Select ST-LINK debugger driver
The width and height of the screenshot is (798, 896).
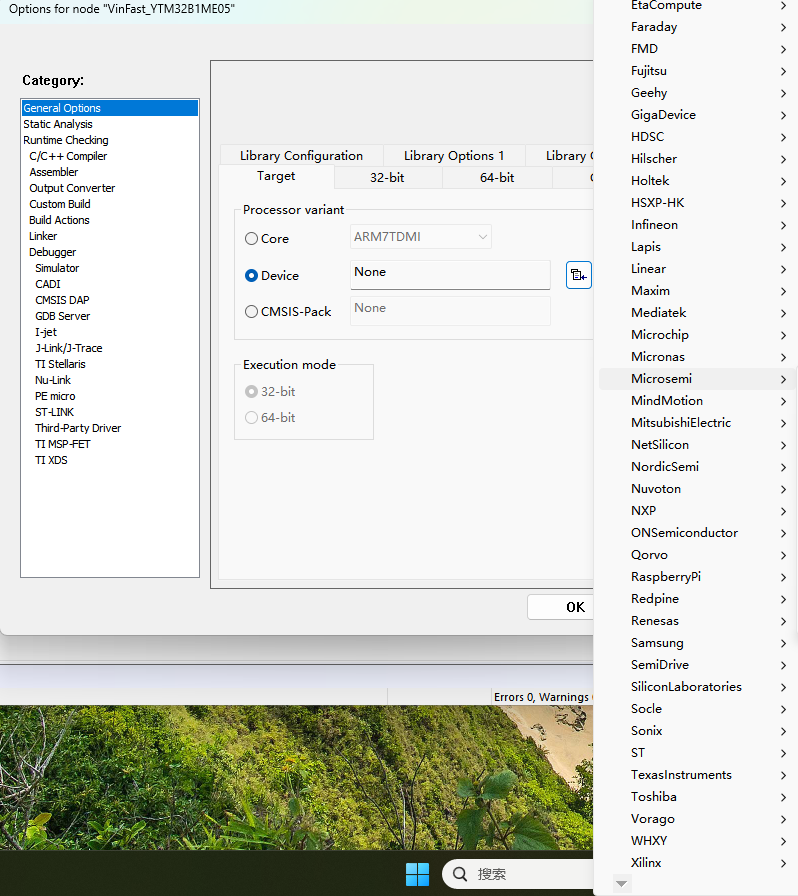(55, 412)
